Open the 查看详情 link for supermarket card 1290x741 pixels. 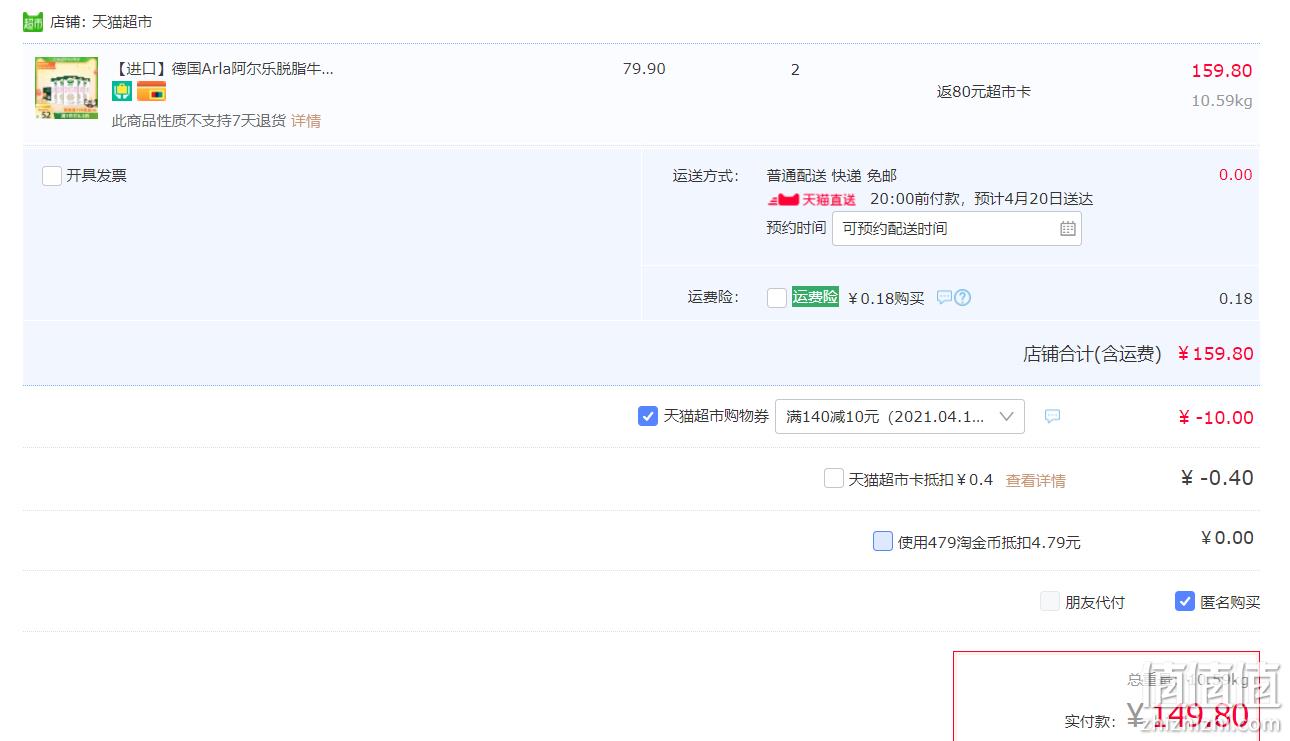click(x=1035, y=481)
